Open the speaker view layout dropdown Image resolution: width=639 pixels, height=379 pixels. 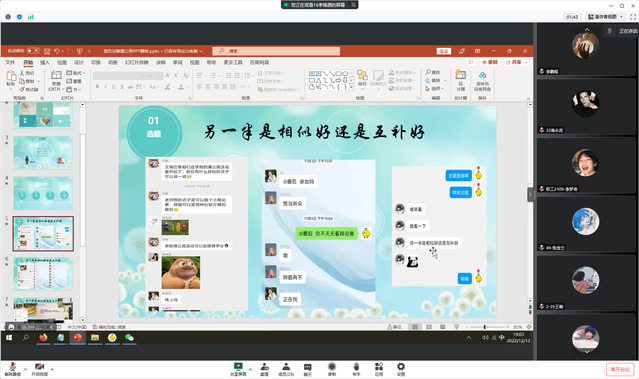coord(606,17)
